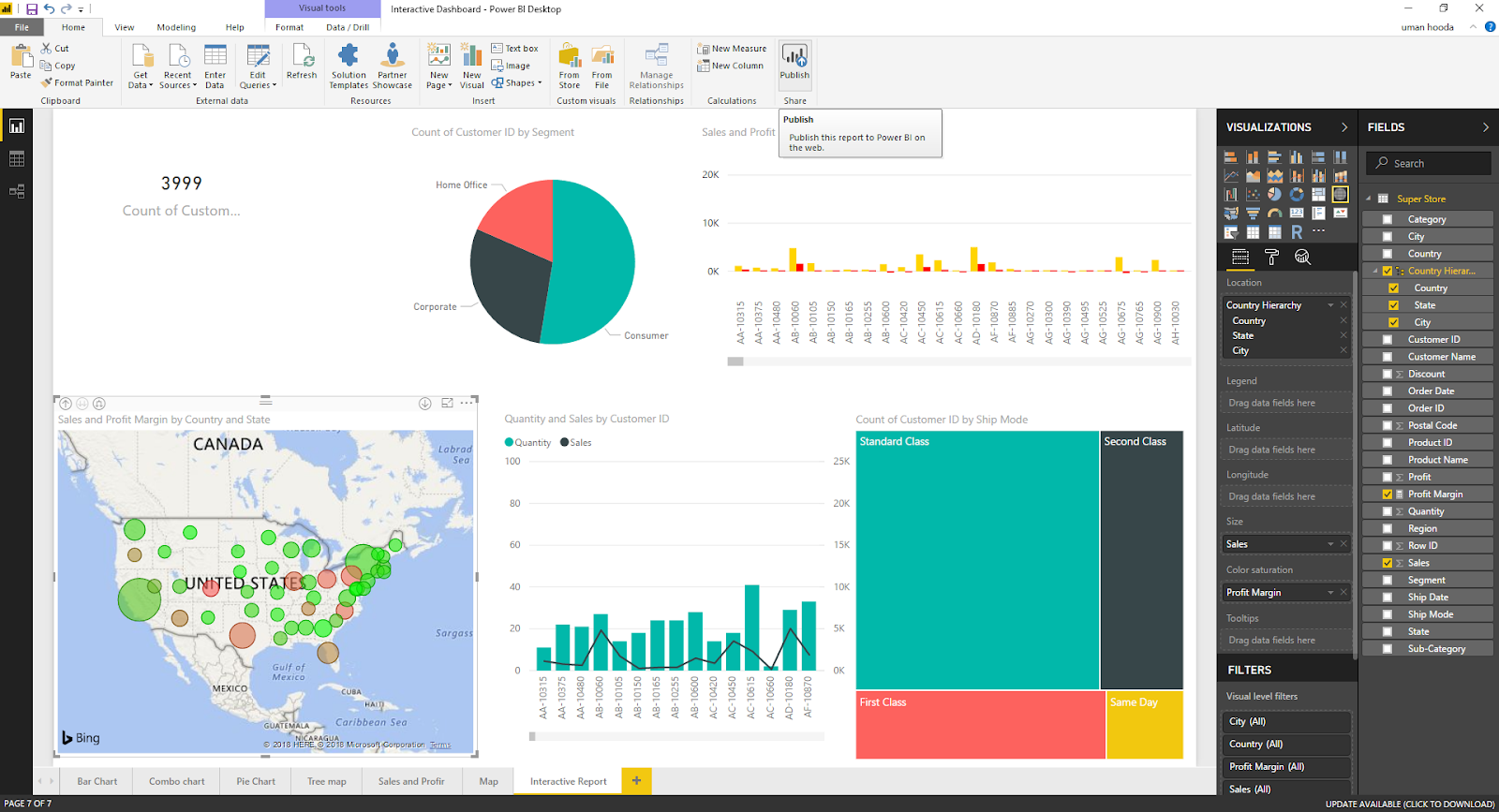Screen dimensions: 1499x812
Task: Check the Customer ID field checkbox
Action: point(1388,340)
